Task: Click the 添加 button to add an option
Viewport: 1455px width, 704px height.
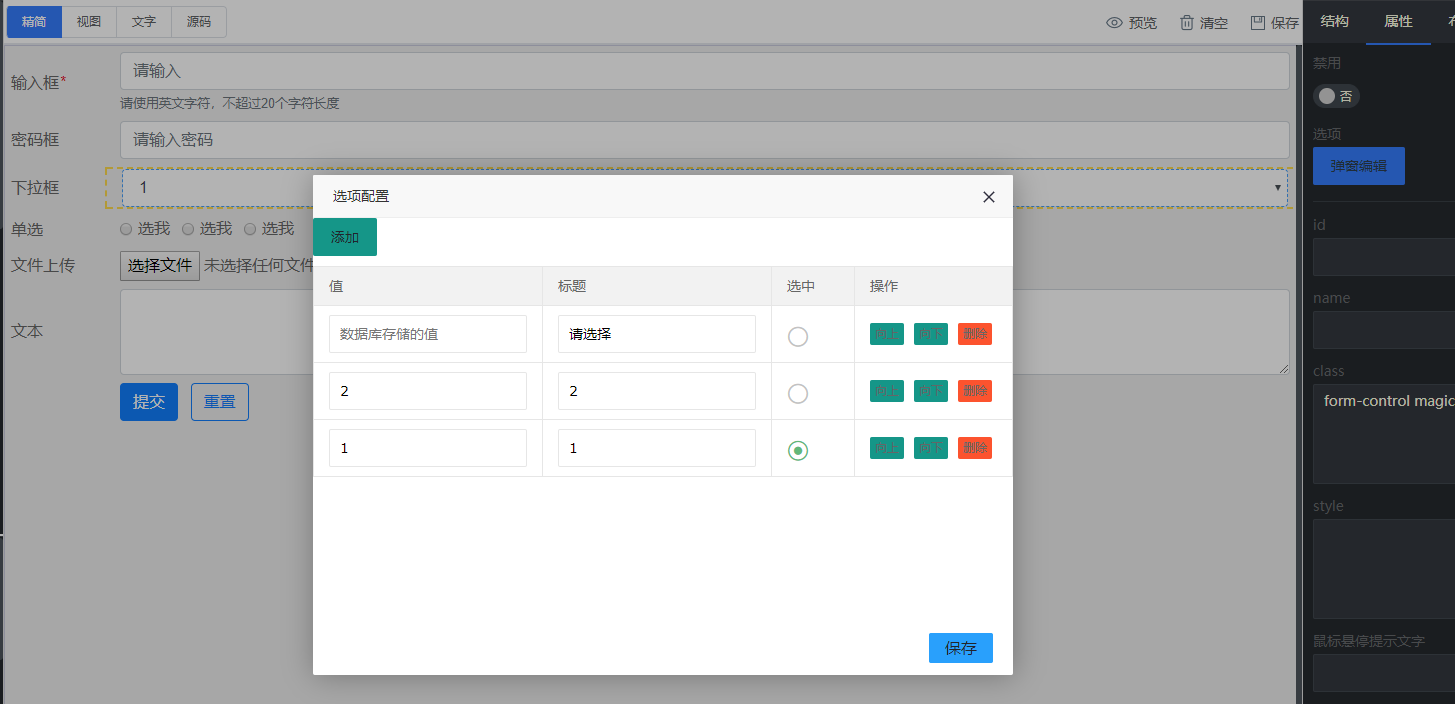Action: coord(344,237)
